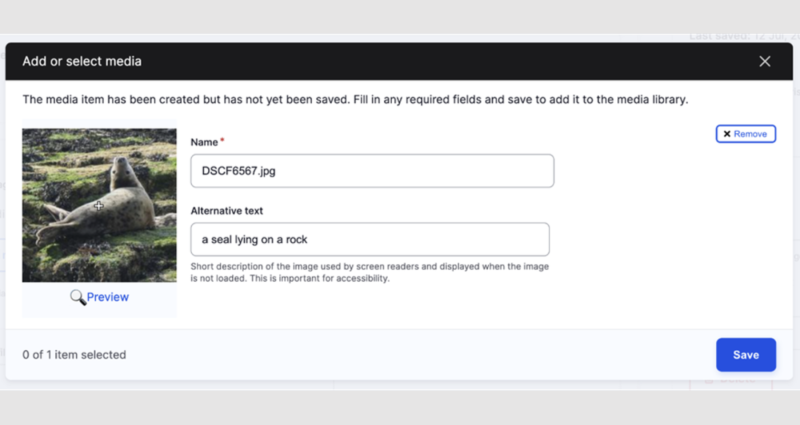This screenshot has height=425, width=800.
Task: Click the Alternative text label
Action: (227, 211)
